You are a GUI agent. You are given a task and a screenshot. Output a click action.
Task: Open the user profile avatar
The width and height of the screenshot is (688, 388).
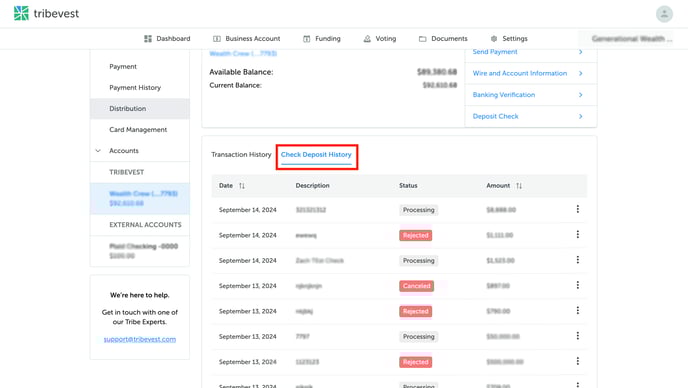coord(664,14)
